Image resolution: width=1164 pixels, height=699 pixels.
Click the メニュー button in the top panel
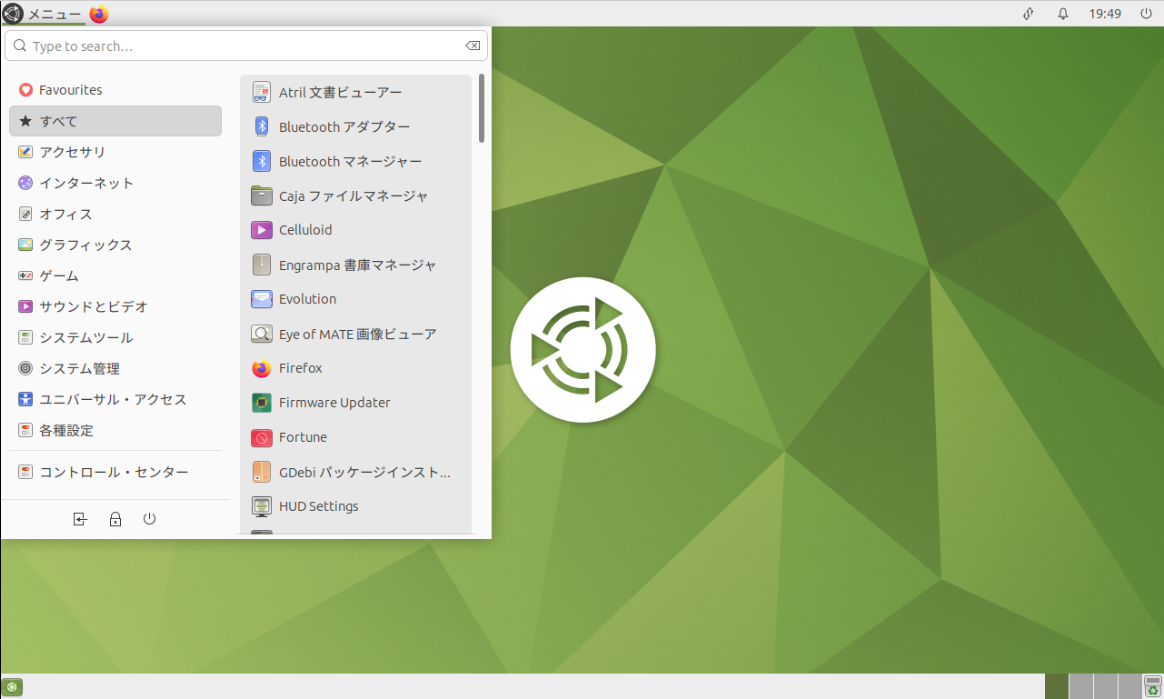(x=42, y=14)
